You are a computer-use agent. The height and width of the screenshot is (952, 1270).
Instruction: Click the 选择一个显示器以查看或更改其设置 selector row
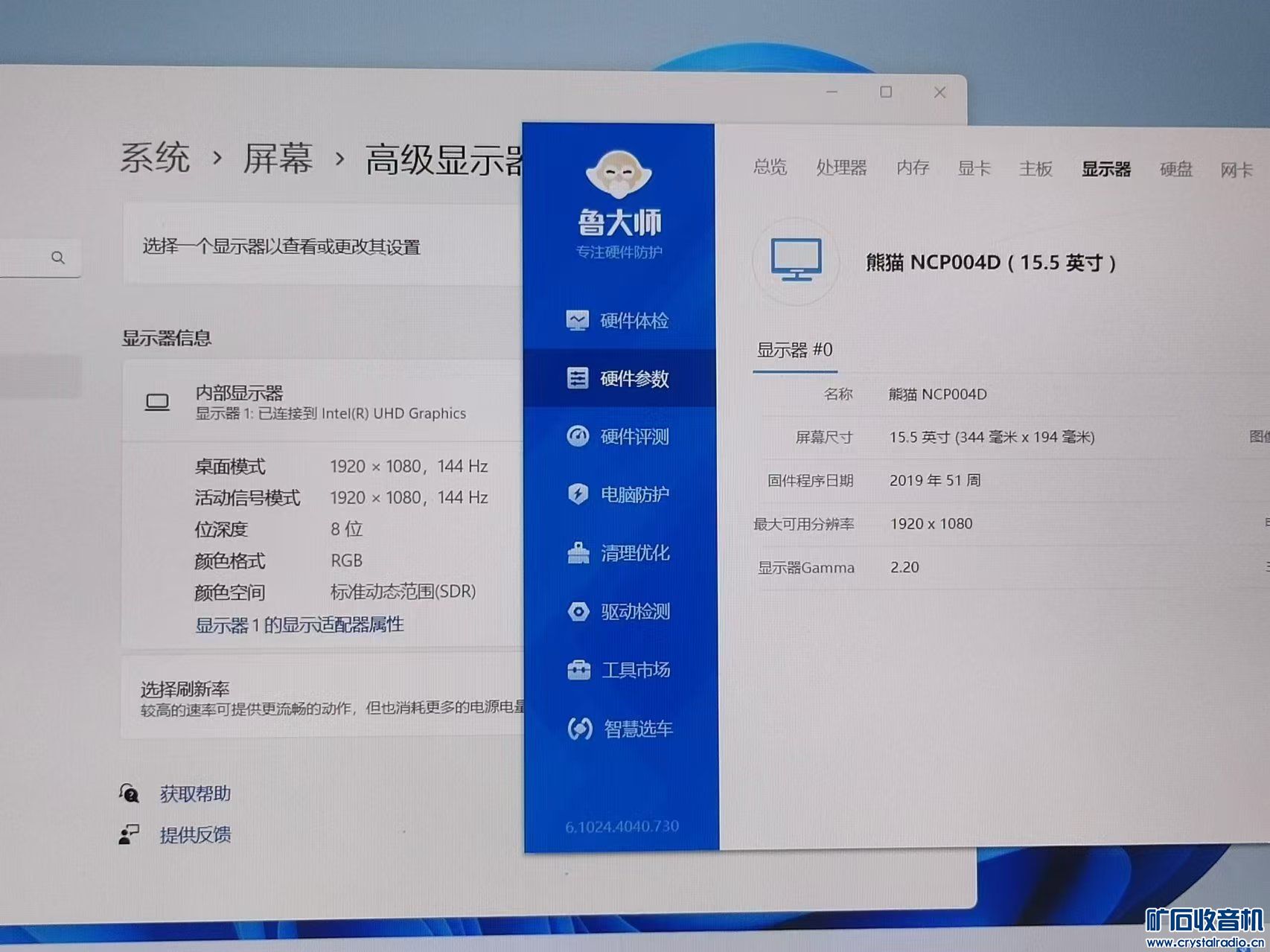pyautogui.click(x=323, y=245)
